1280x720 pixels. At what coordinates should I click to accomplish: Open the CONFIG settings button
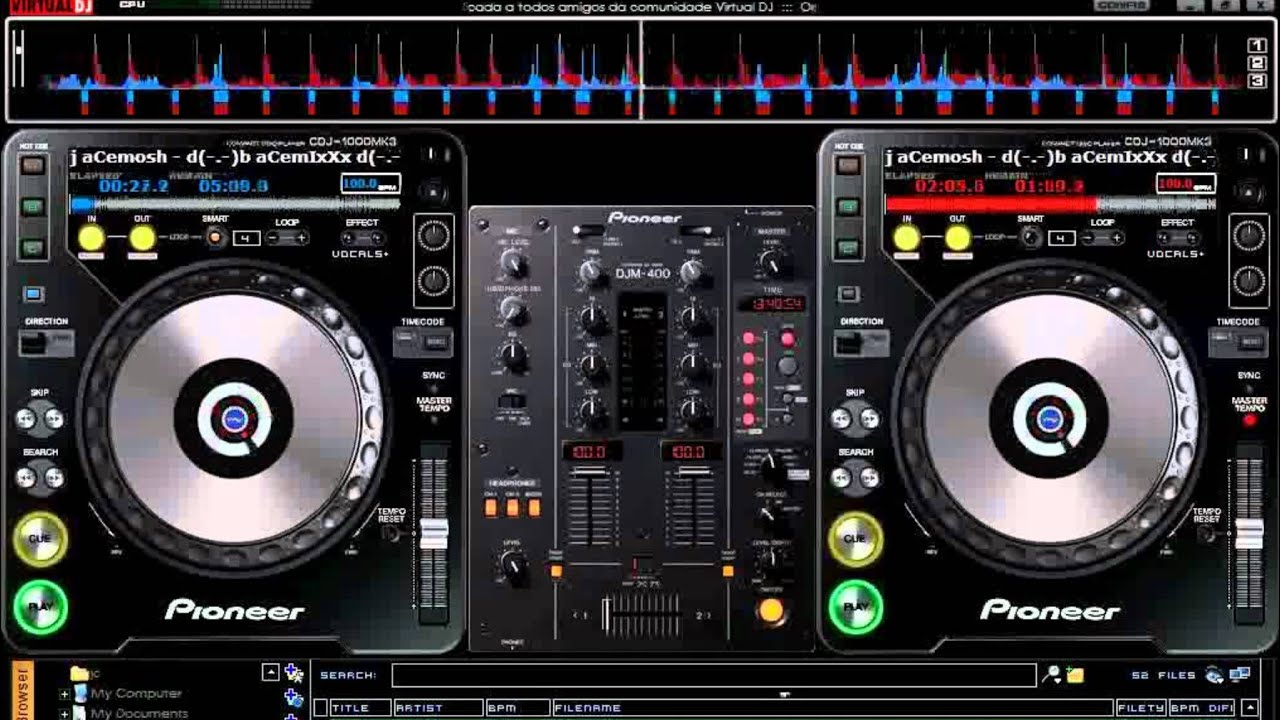(x=1122, y=6)
